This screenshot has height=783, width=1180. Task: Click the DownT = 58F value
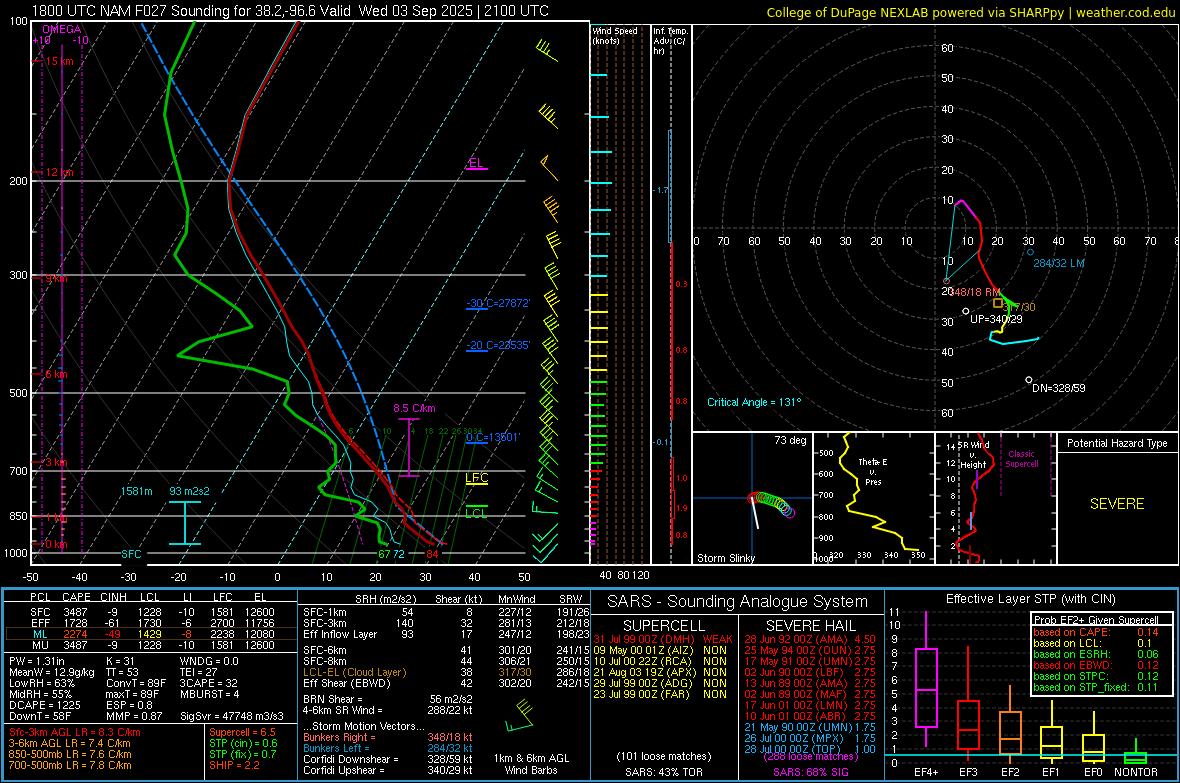pyautogui.click(x=40, y=716)
